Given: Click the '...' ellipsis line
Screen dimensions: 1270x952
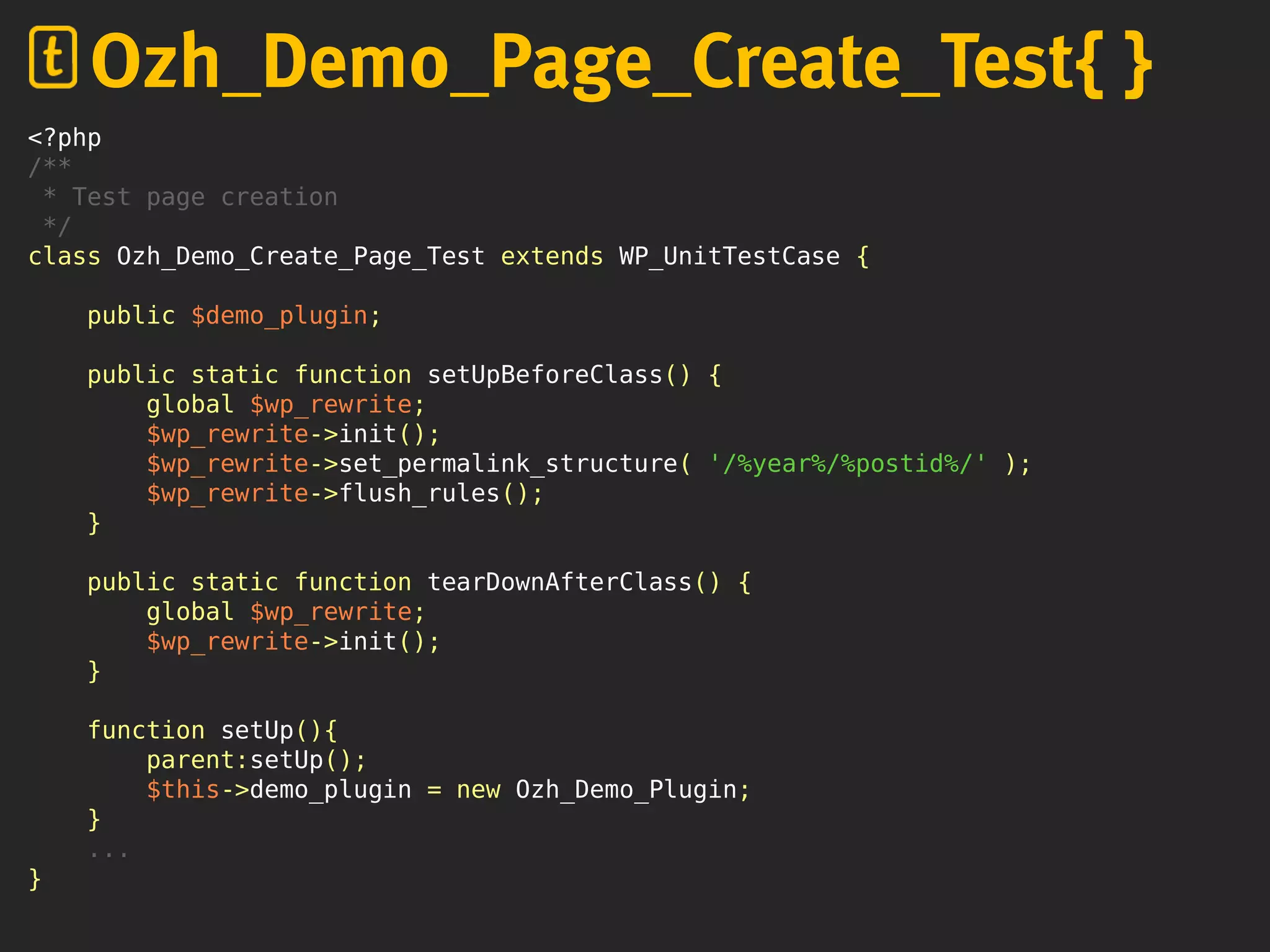Looking at the screenshot, I should (x=109, y=855).
